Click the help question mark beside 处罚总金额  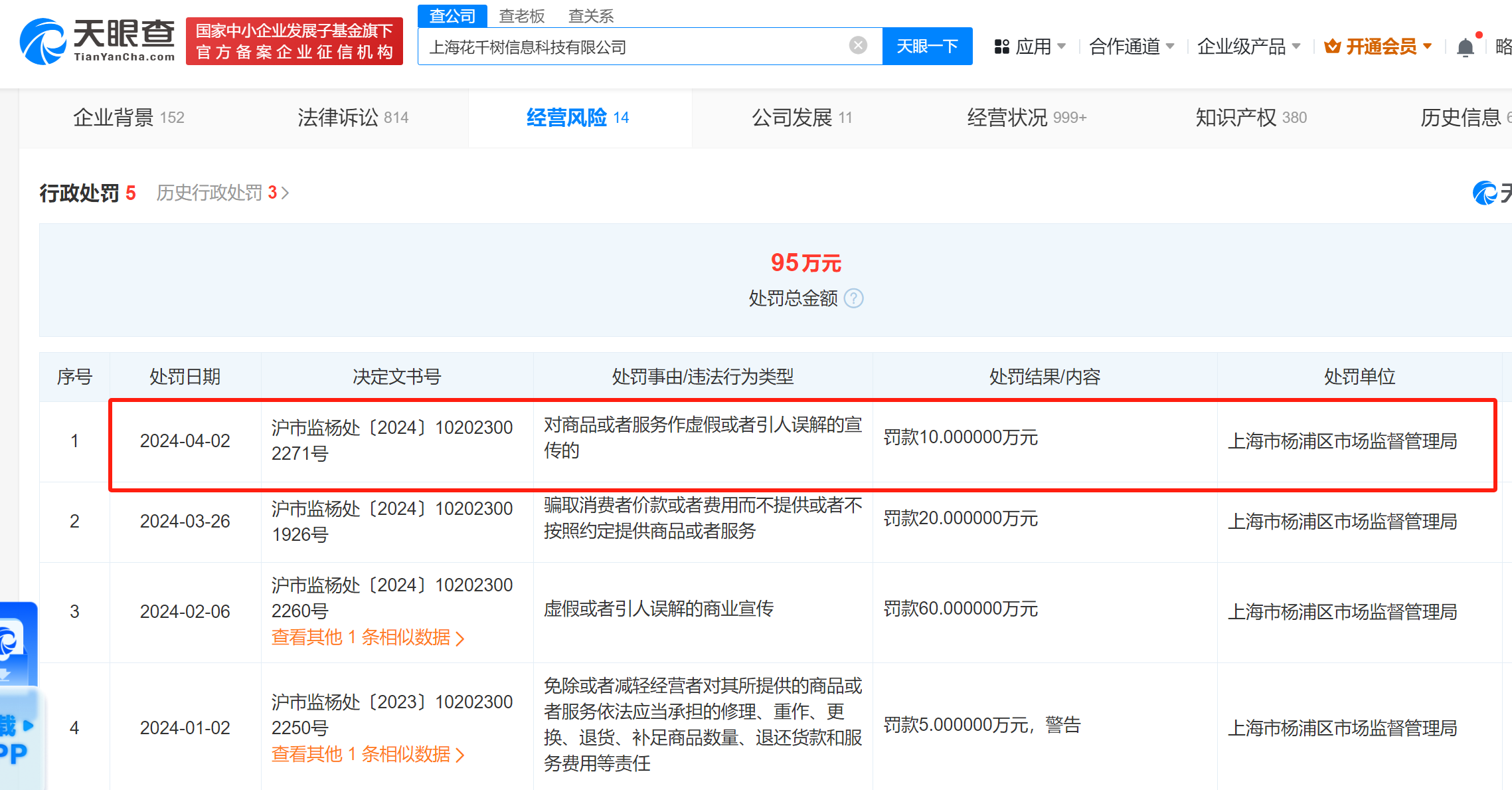tap(853, 298)
